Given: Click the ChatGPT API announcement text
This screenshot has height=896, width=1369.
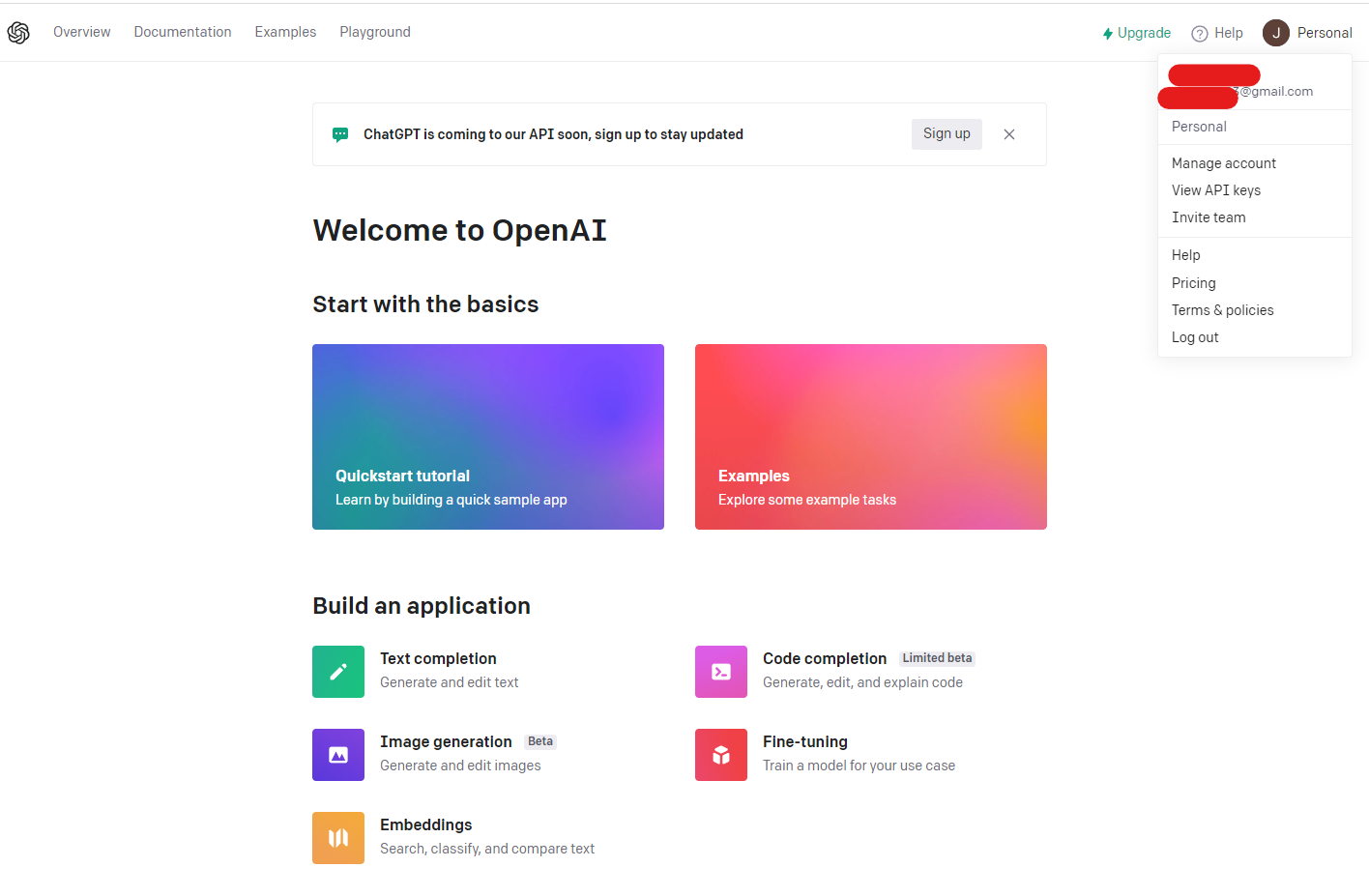Looking at the screenshot, I should tap(553, 134).
